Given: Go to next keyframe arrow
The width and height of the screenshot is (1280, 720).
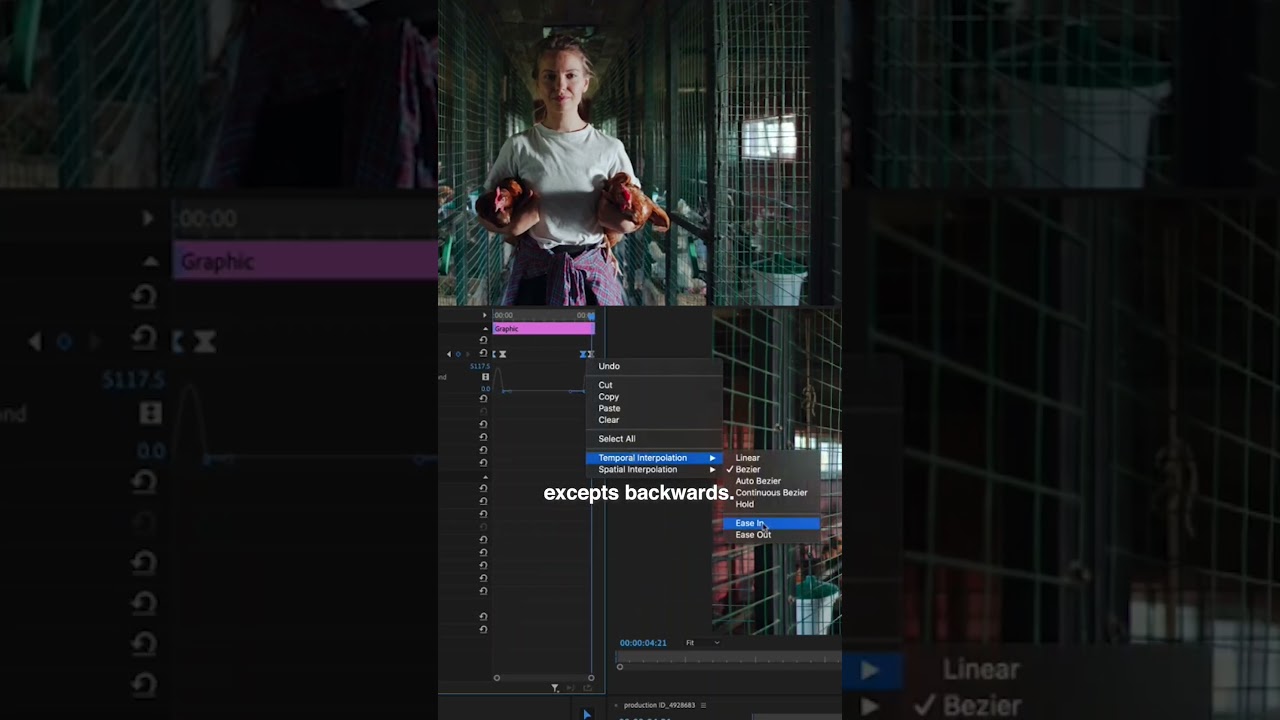Looking at the screenshot, I should [468, 354].
